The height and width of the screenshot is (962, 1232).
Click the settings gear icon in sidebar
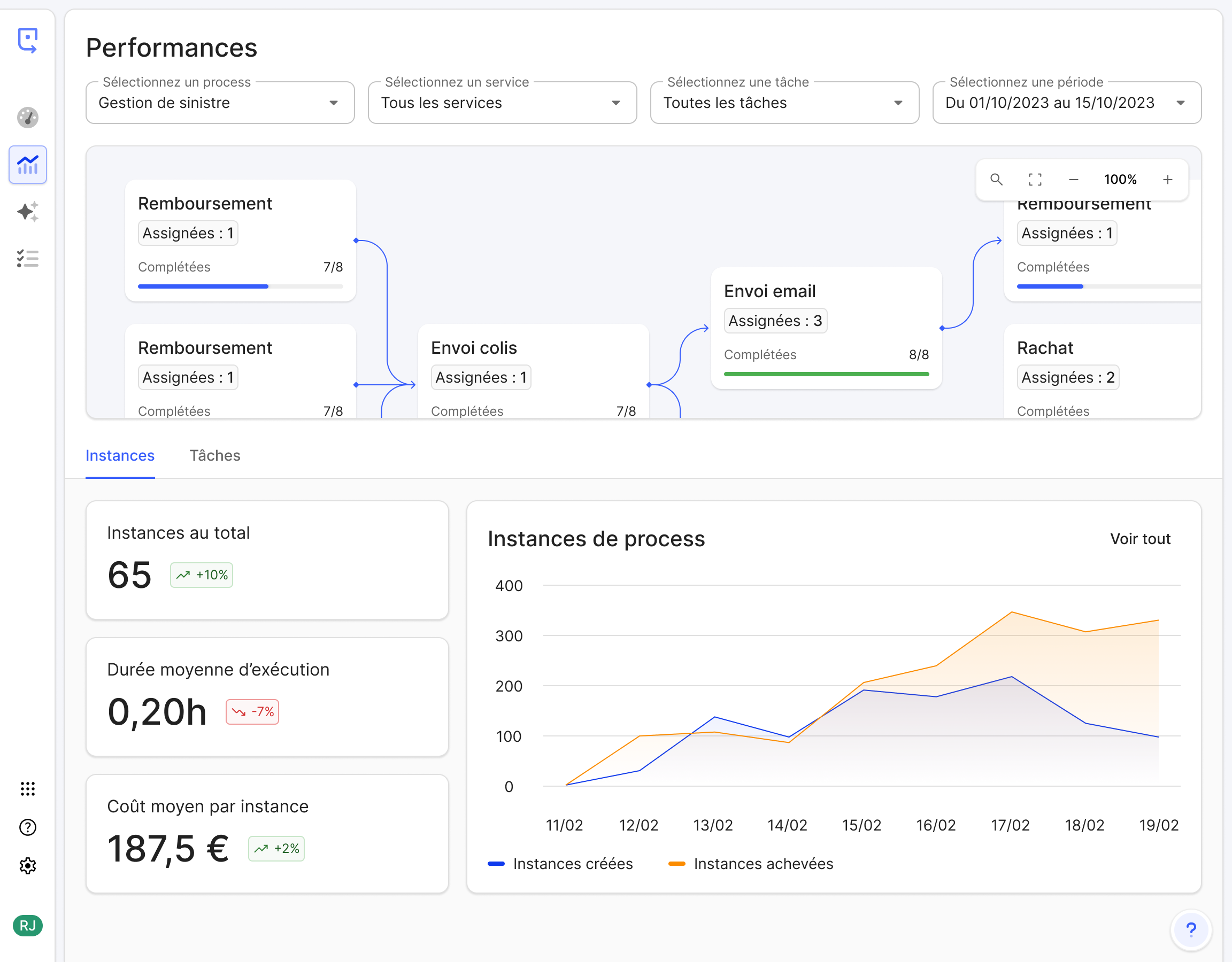tap(27, 866)
